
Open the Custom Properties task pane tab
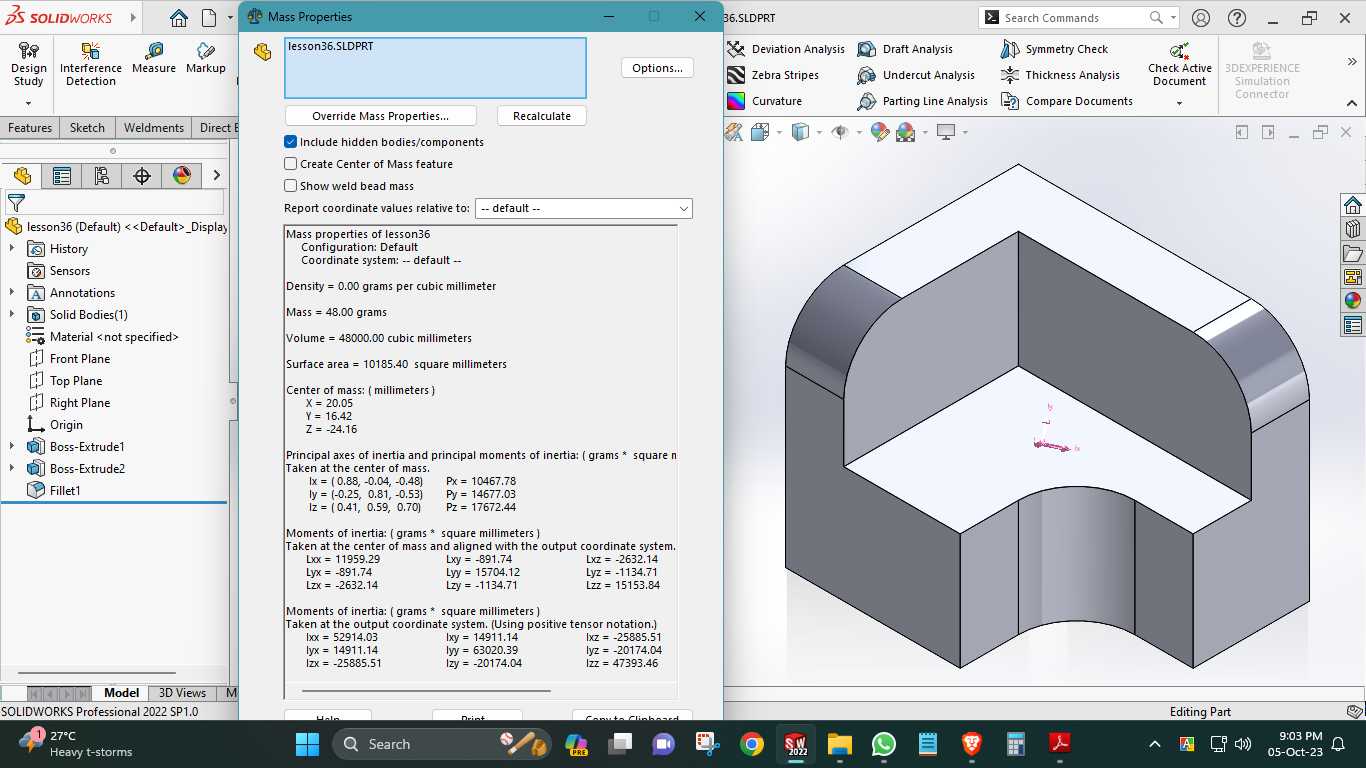1353,325
